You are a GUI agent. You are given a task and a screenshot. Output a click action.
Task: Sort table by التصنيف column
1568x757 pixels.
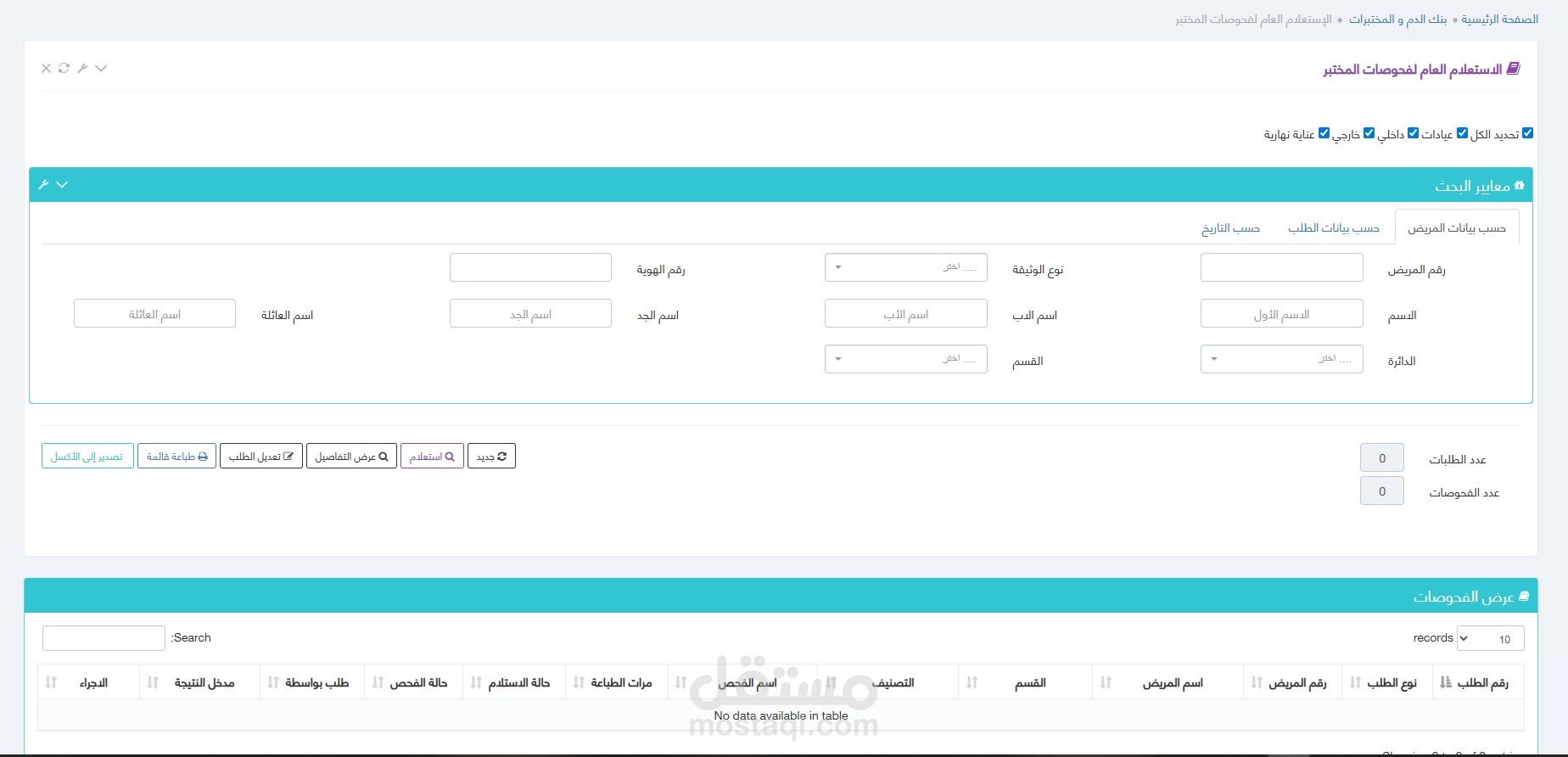[x=888, y=682]
